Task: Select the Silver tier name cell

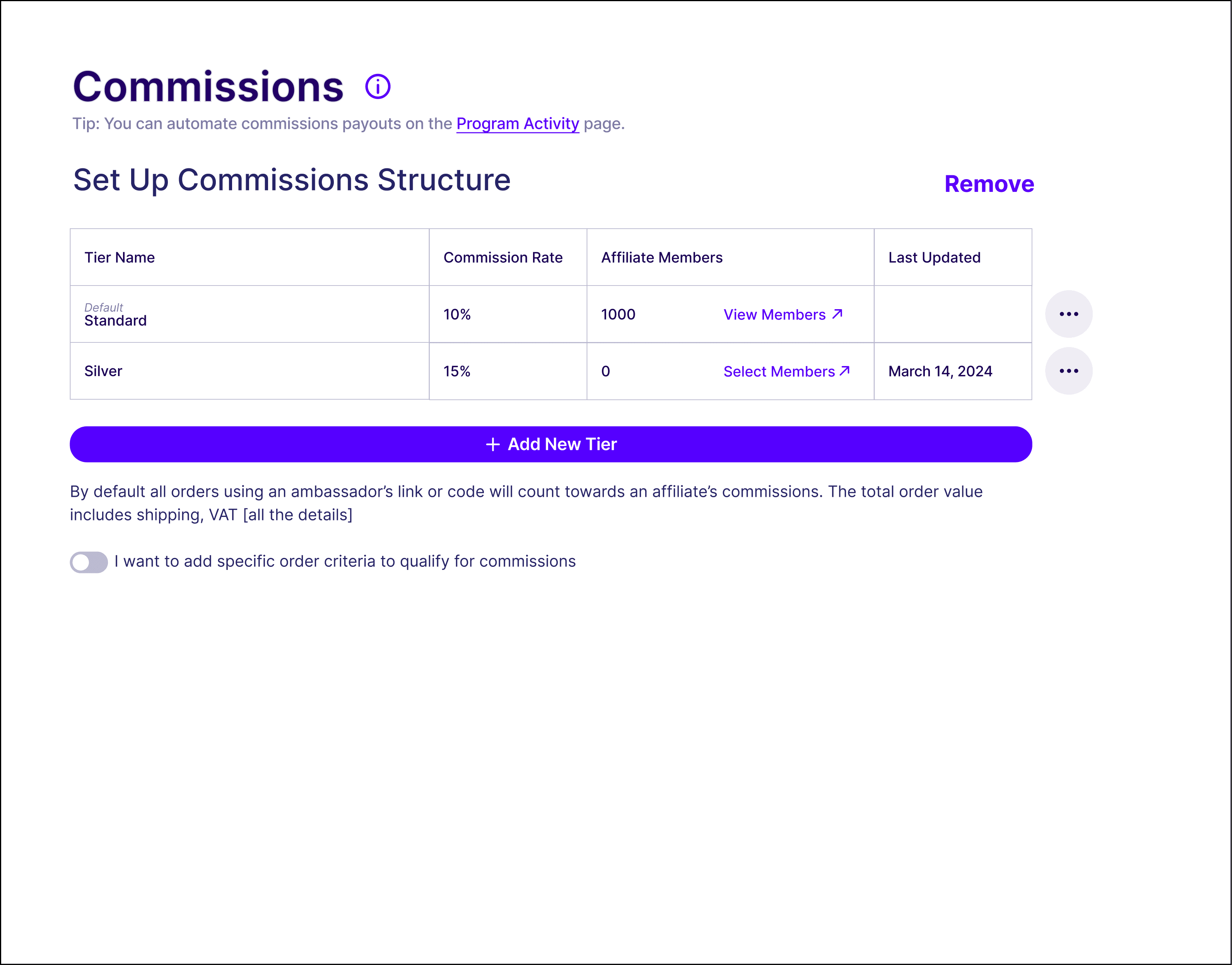Action: pos(103,371)
